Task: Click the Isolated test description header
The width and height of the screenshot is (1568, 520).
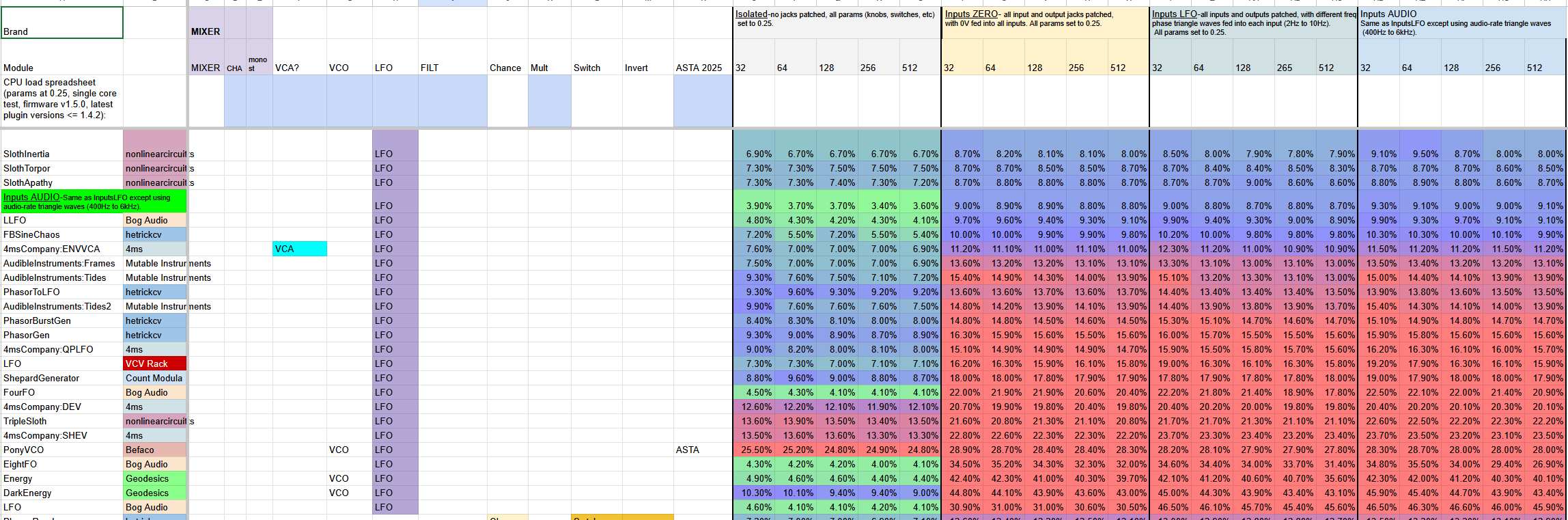Action: point(837,23)
